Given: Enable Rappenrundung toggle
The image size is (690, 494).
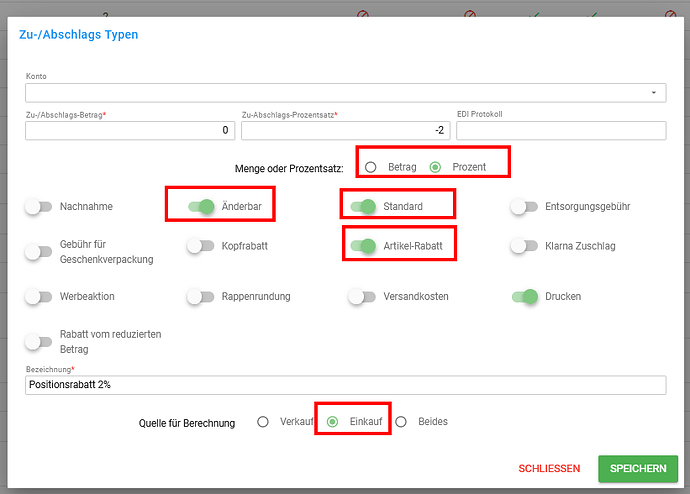Looking at the screenshot, I should pos(201,296).
